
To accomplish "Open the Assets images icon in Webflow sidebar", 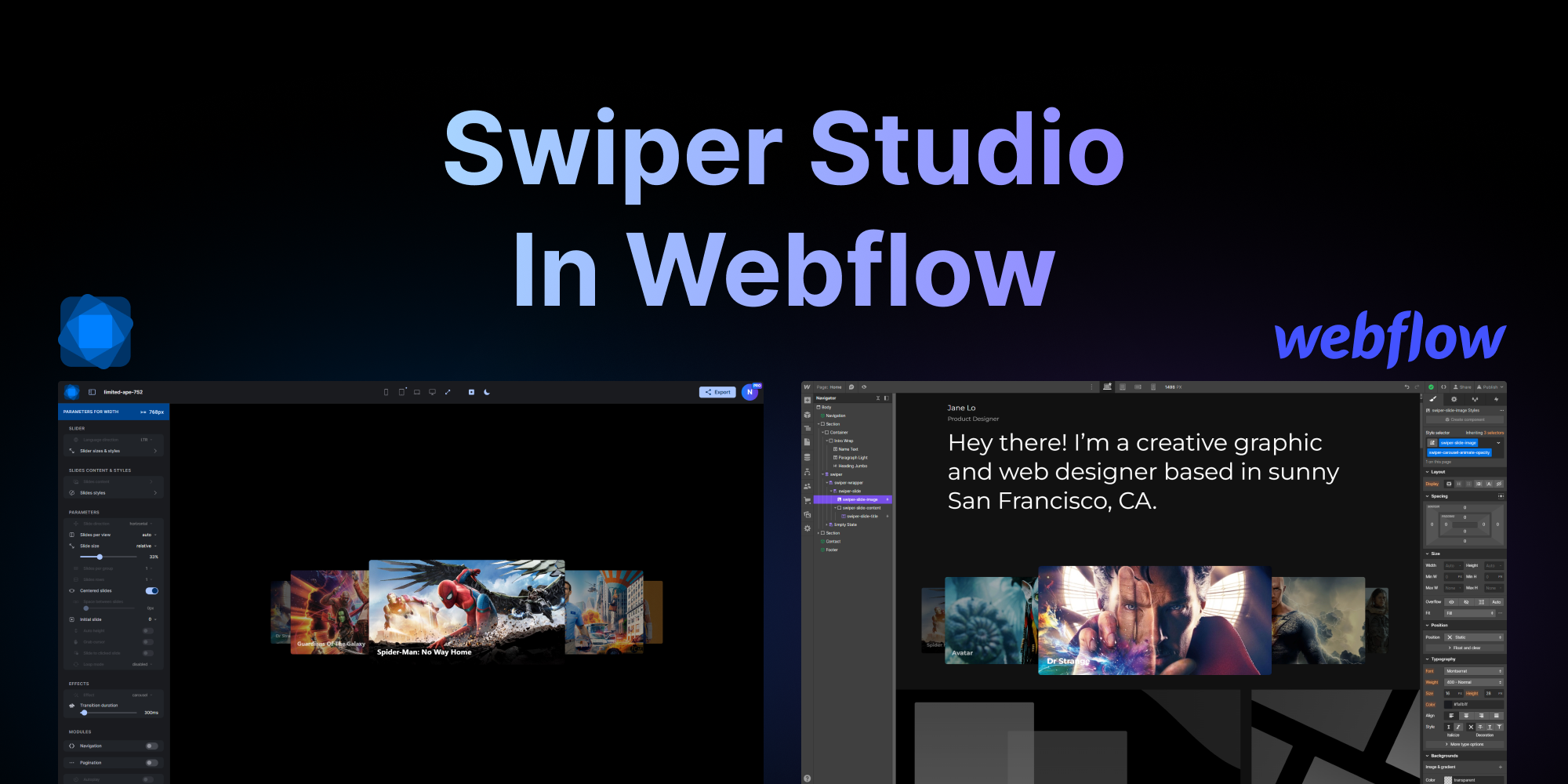I will point(808,514).
